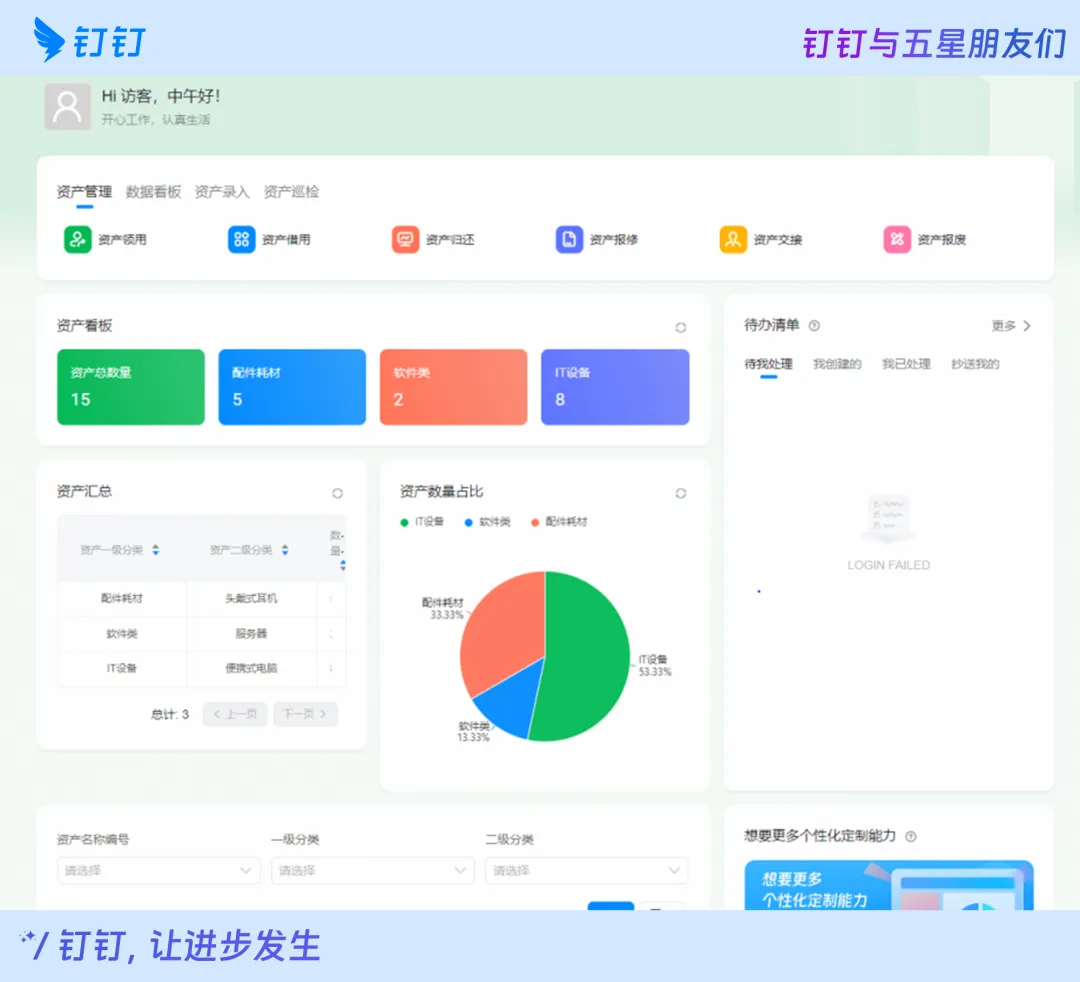Click the 软件类 cell in summary table
The image size is (1080, 982).
(x=122, y=634)
